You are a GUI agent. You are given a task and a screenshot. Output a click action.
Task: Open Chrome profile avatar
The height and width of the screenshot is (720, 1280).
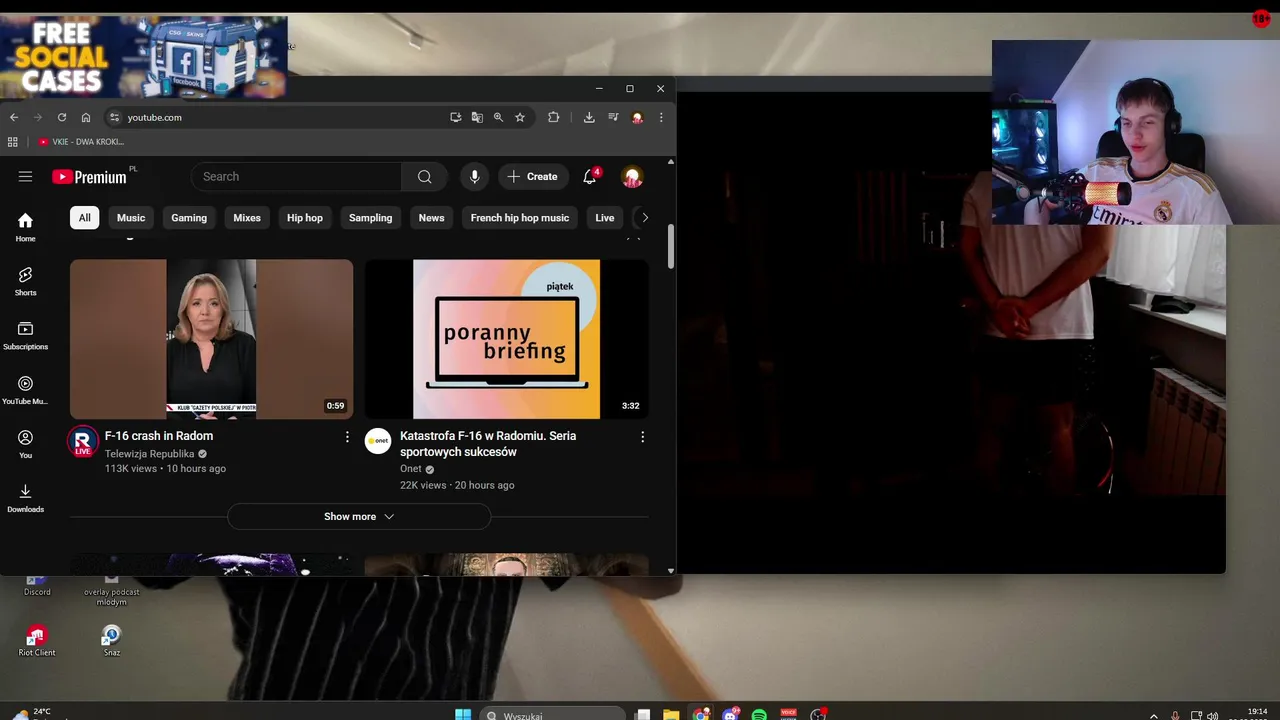click(x=637, y=117)
